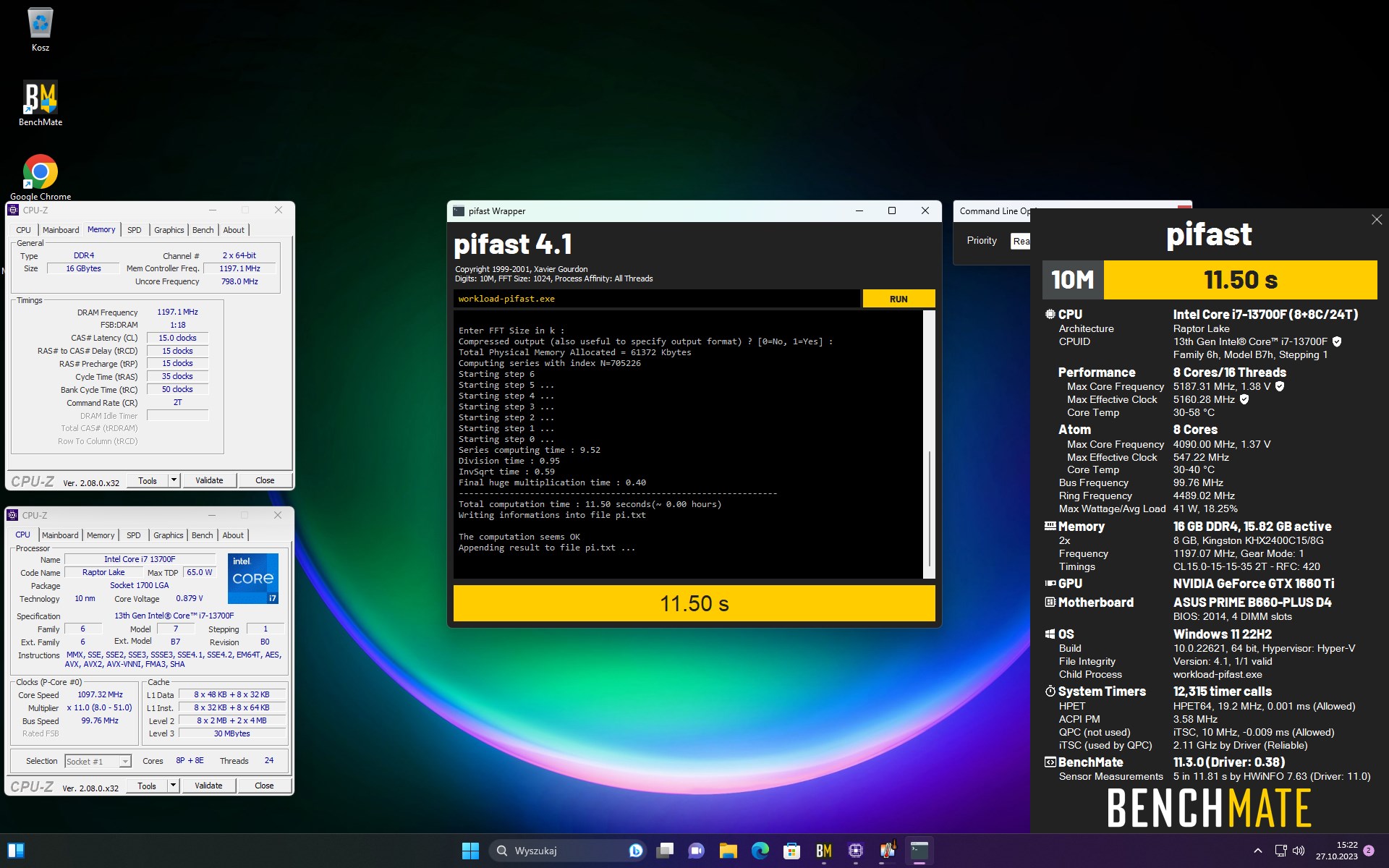Click the 11.50 s result bar in pifast Wrapper

694,603
